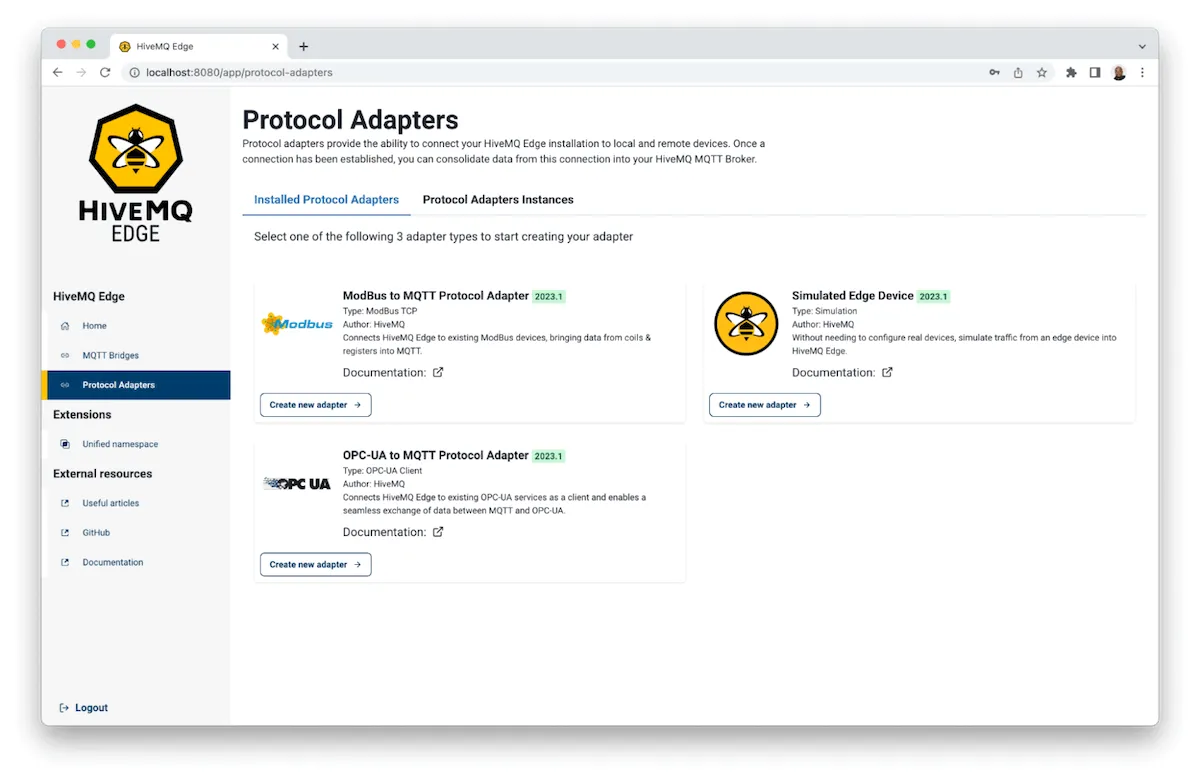Close the HiveMQ Edge browser tab
This screenshot has width=1200, height=781.
coord(276,46)
